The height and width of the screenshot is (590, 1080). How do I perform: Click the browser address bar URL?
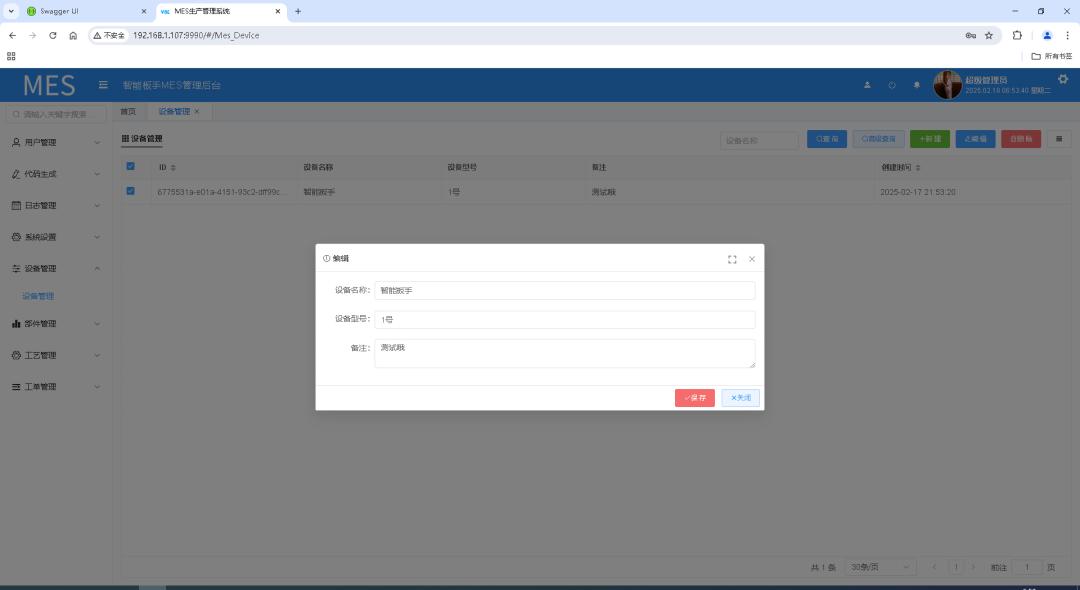[x=196, y=35]
